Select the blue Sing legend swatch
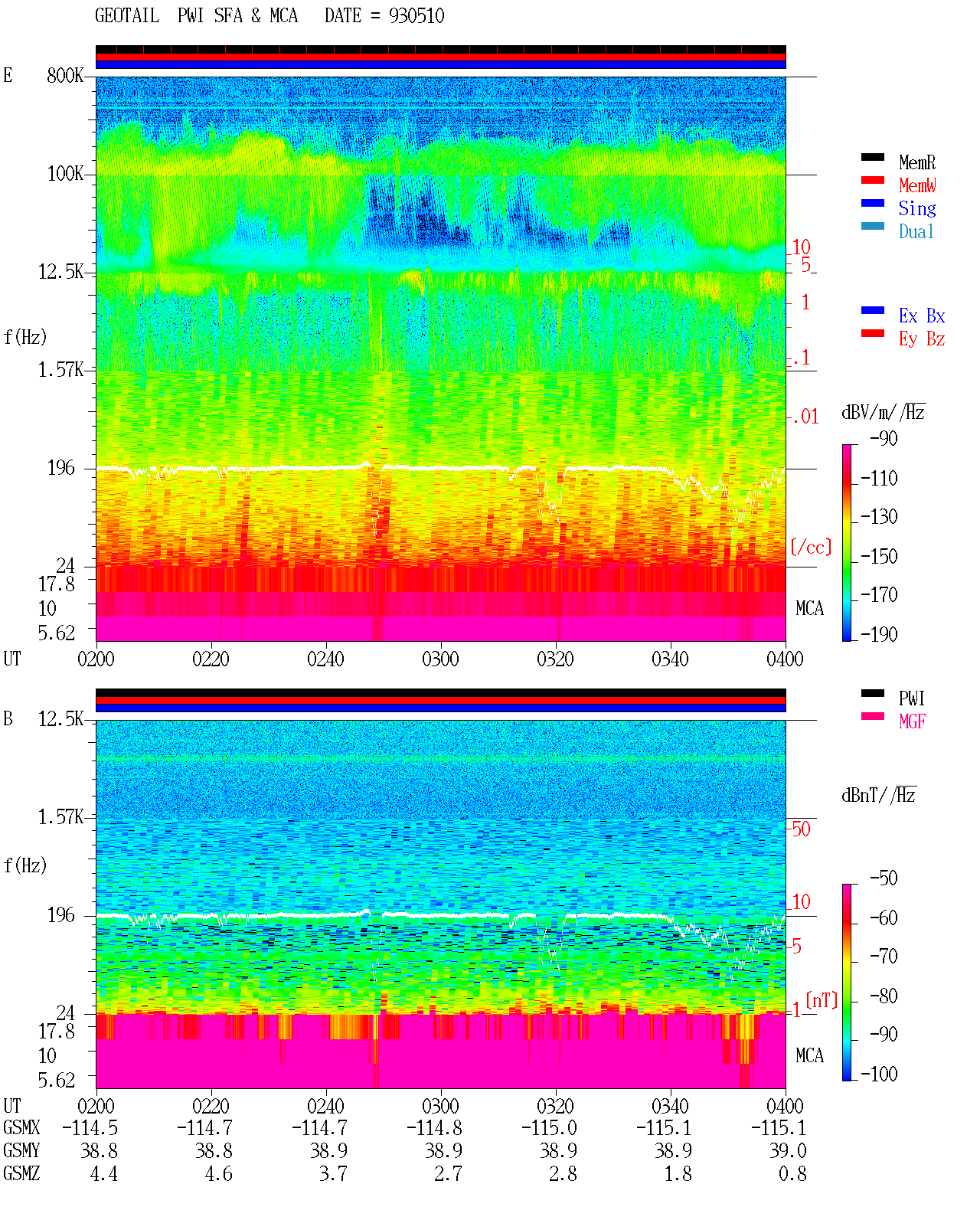The width and height of the screenshot is (980, 1220). tap(873, 203)
